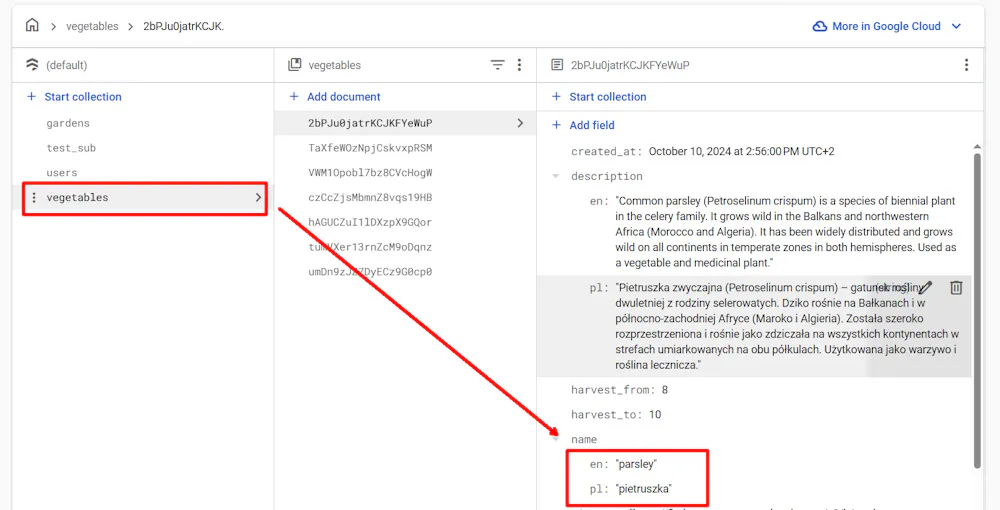Collapse the name map field
This screenshot has width=1000, height=510.
click(556, 439)
